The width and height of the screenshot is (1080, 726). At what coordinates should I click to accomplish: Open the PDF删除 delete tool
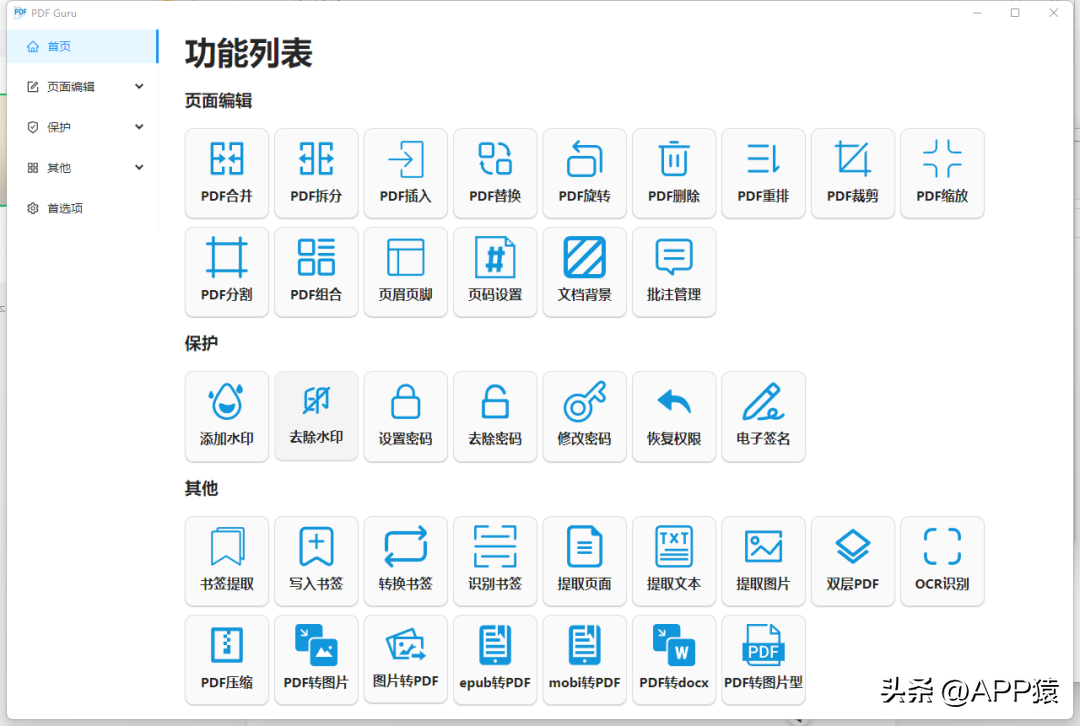674,173
